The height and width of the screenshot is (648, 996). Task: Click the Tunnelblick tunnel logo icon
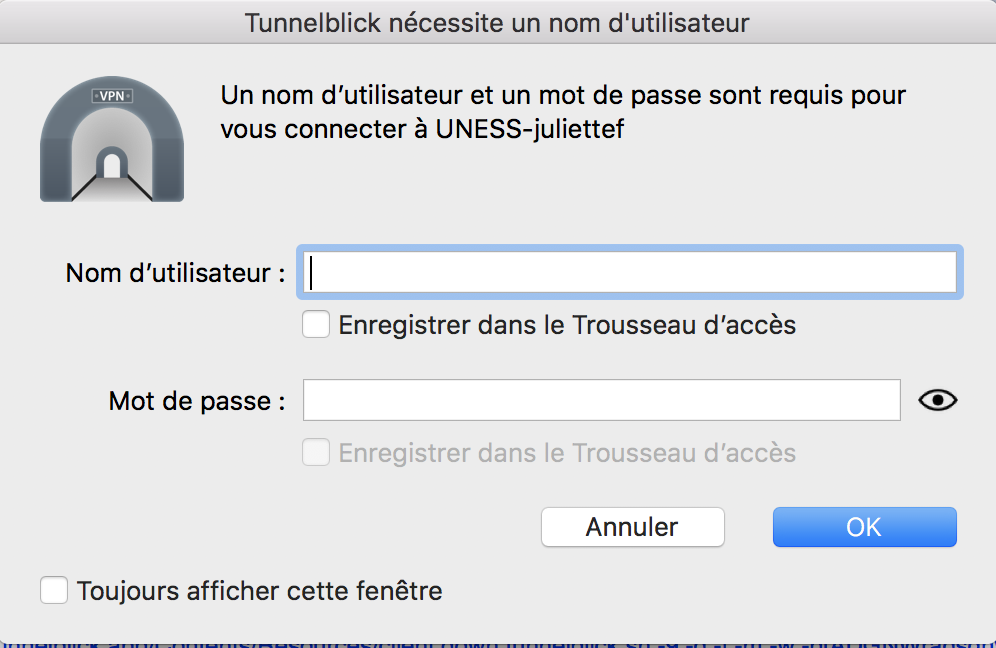(x=112, y=139)
